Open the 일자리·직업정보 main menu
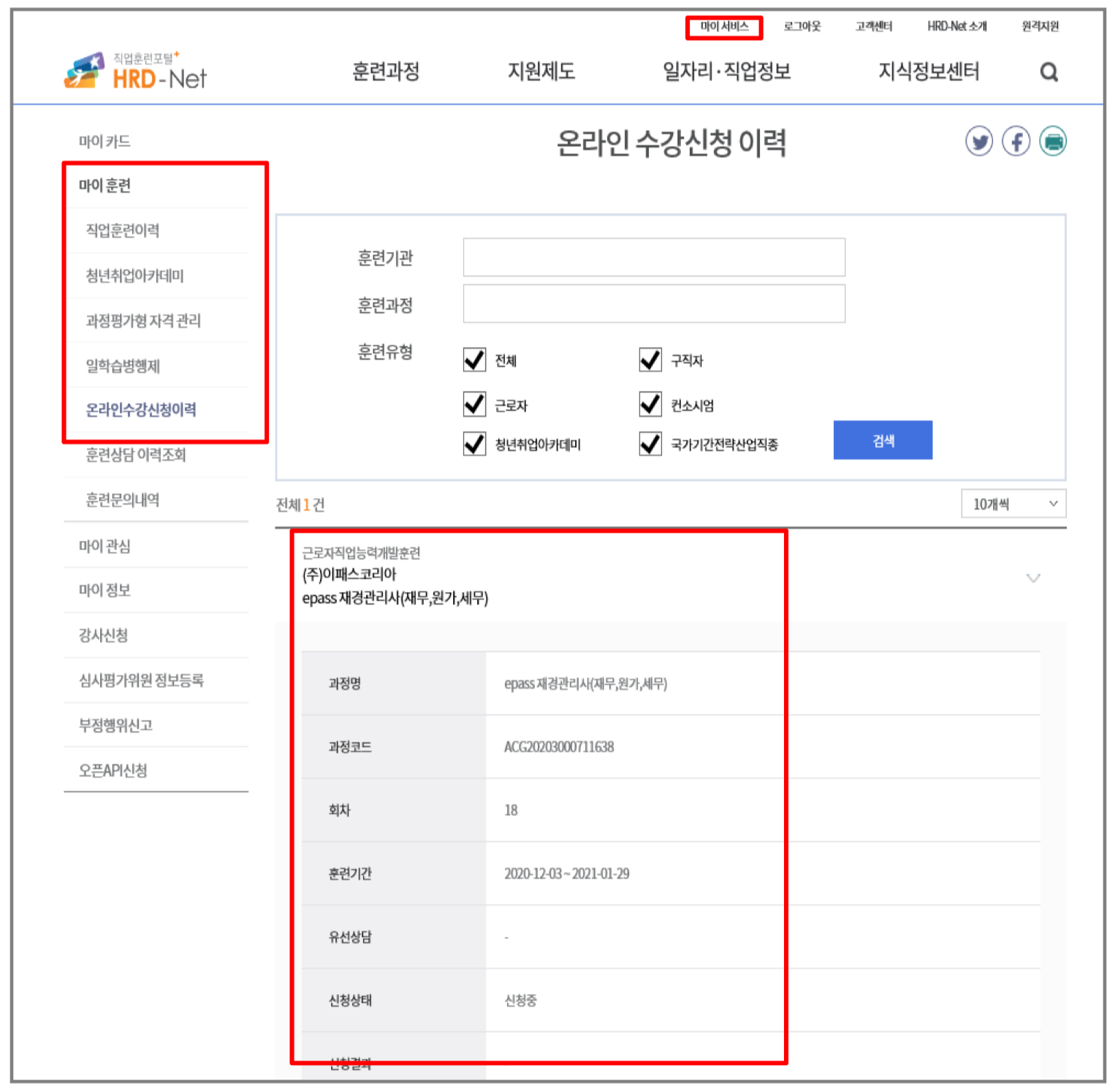Viewport: 1115px width, 1092px height. click(x=726, y=72)
